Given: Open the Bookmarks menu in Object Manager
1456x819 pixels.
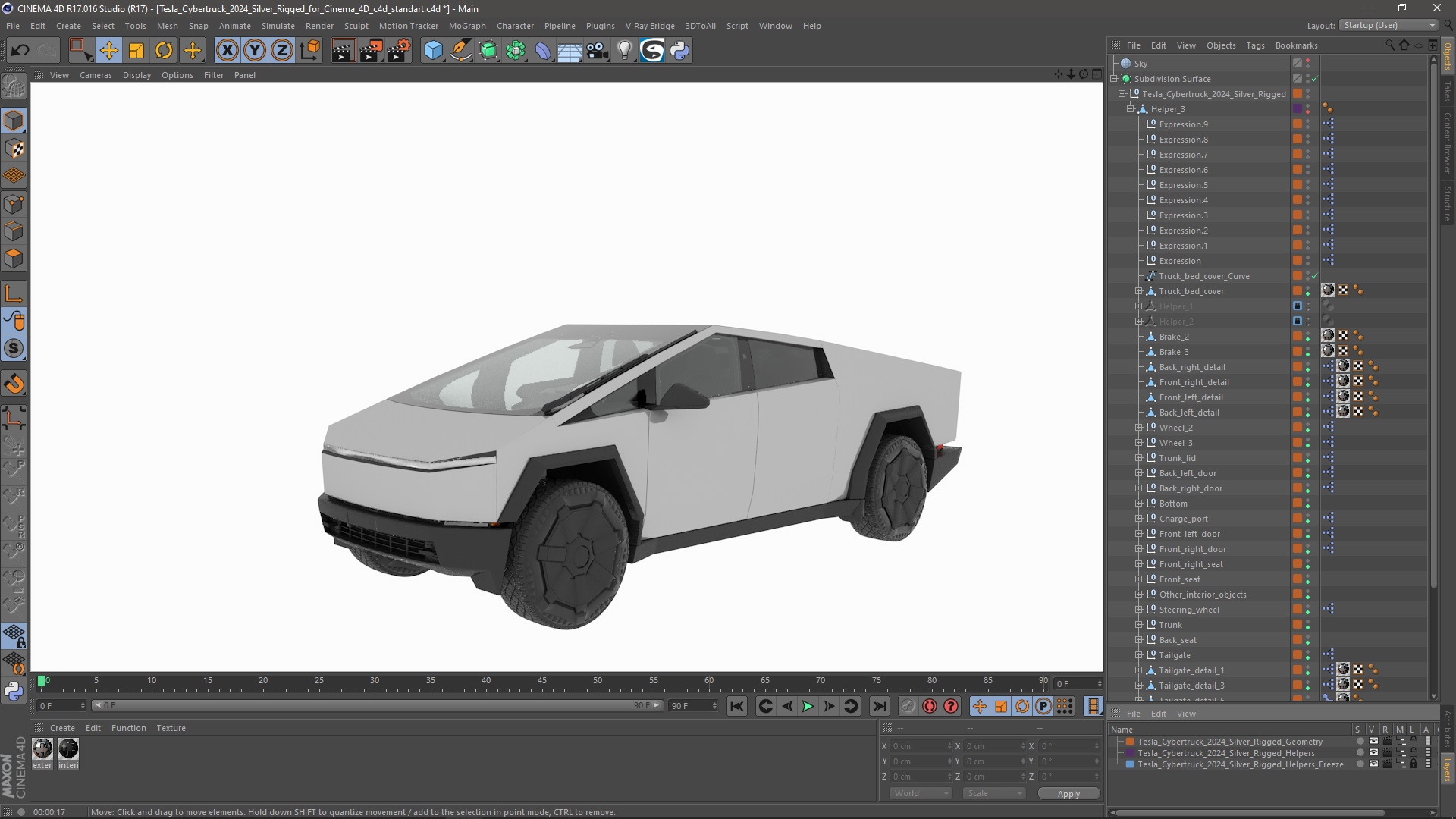Looking at the screenshot, I should [1296, 45].
